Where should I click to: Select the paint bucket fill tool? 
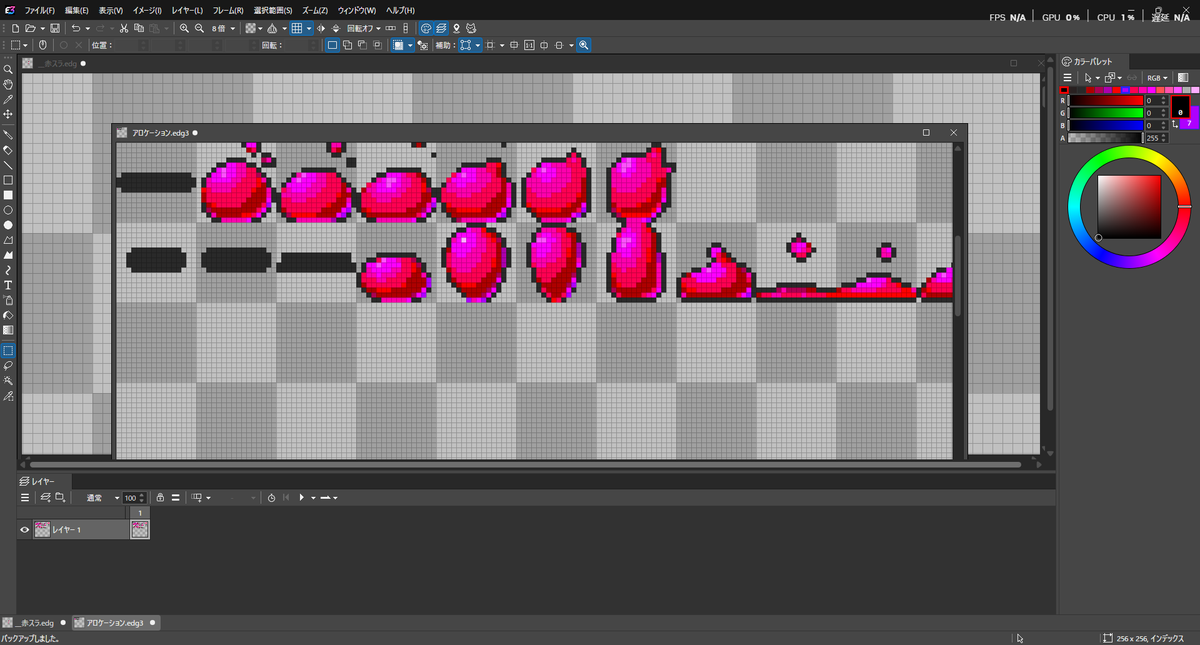click(x=8, y=315)
